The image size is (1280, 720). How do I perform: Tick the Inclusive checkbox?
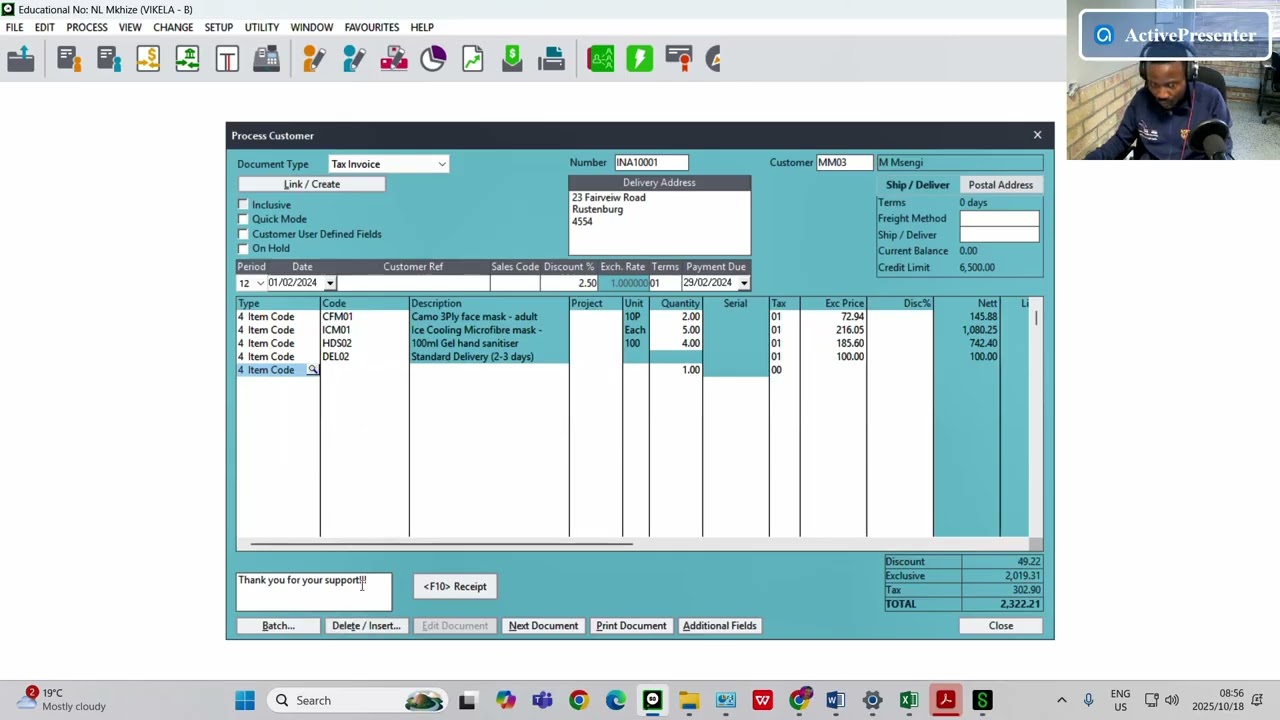click(243, 205)
